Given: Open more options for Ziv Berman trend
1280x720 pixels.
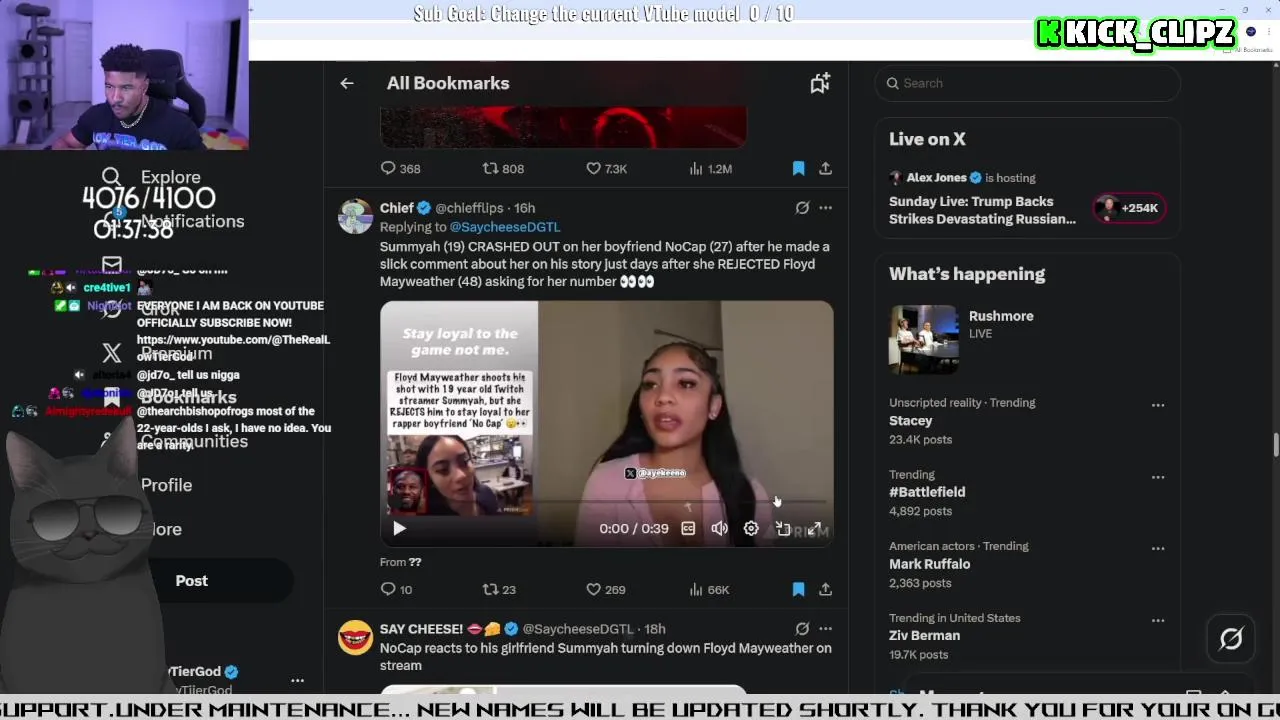Looking at the screenshot, I should coord(1158,620).
